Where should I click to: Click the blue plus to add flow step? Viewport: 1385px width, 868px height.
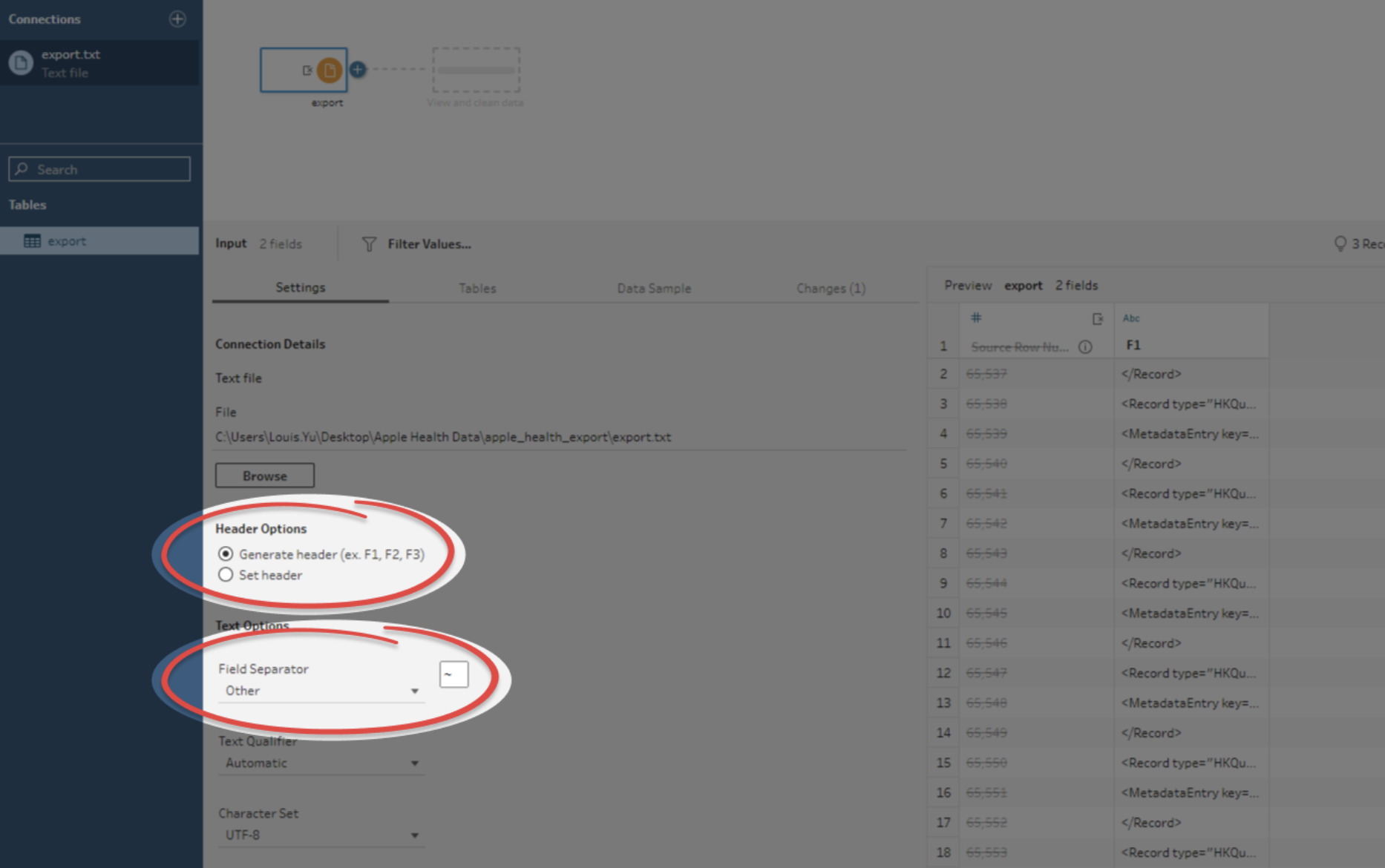tap(358, 69)
